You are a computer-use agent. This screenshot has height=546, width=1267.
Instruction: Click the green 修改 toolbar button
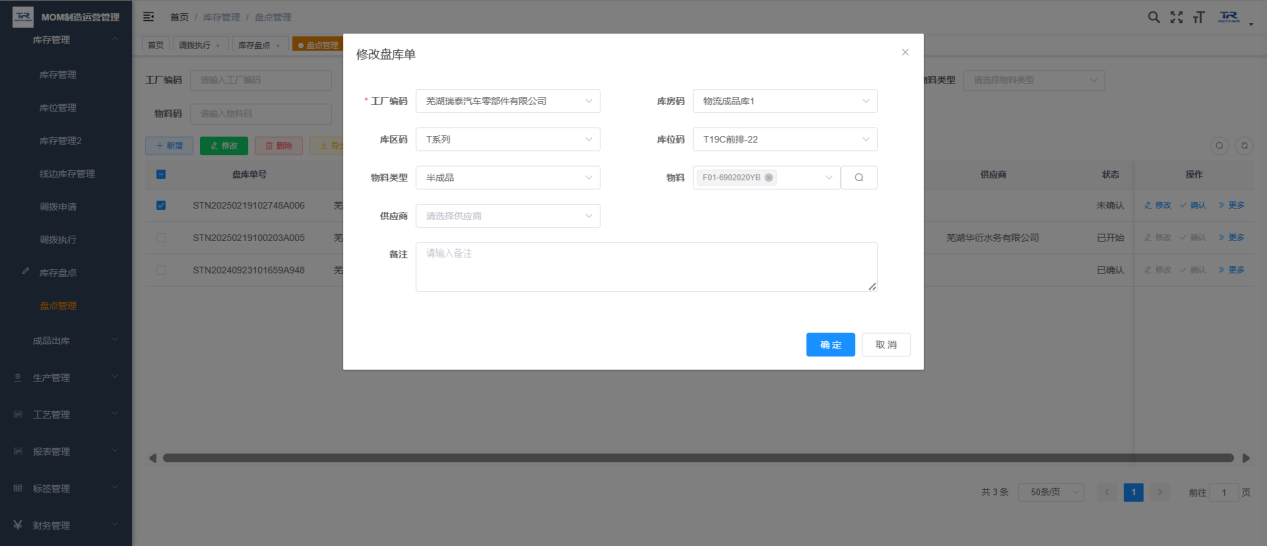224,146
